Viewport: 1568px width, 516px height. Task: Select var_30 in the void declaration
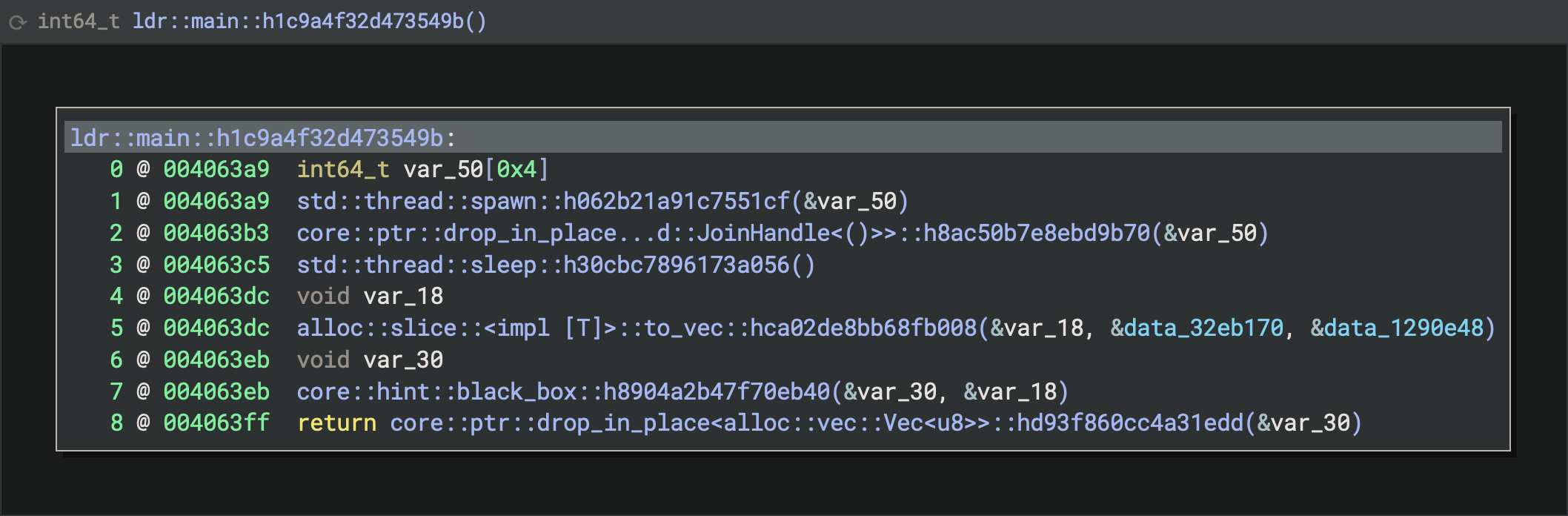[403, 360]
